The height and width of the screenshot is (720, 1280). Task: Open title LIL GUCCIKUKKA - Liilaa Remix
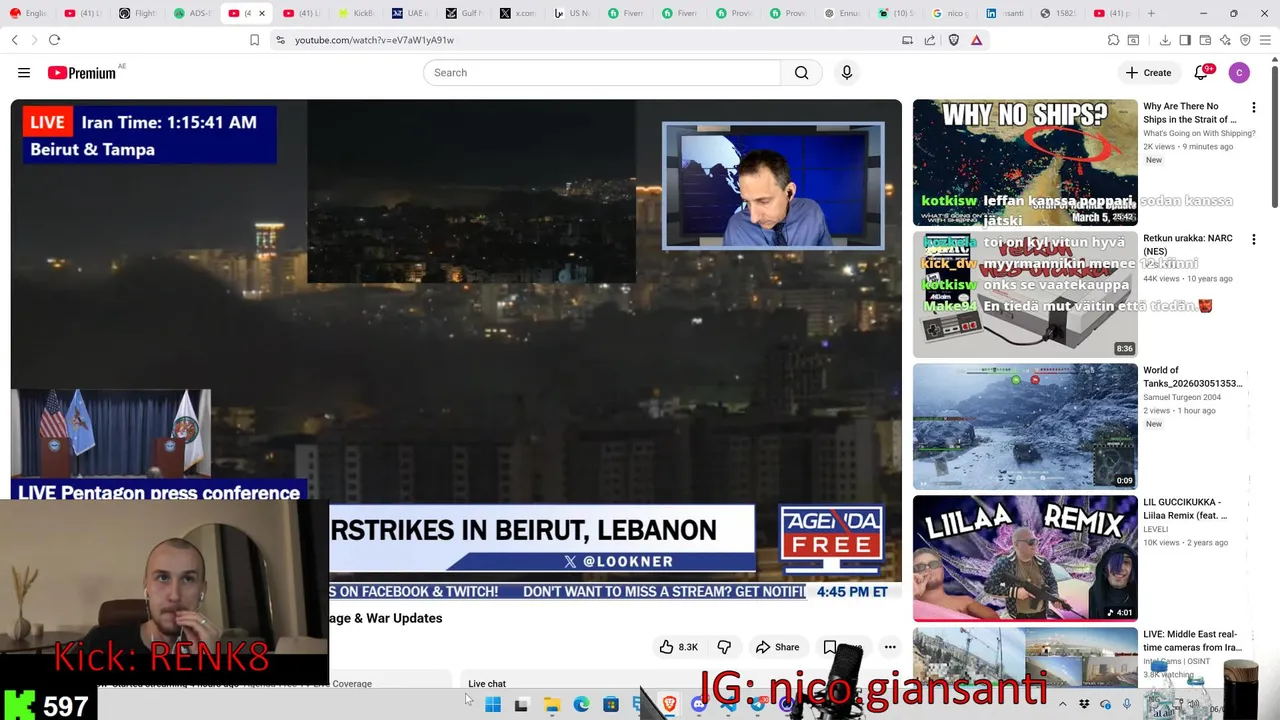pyautogui.click(x=1185, y=509)
